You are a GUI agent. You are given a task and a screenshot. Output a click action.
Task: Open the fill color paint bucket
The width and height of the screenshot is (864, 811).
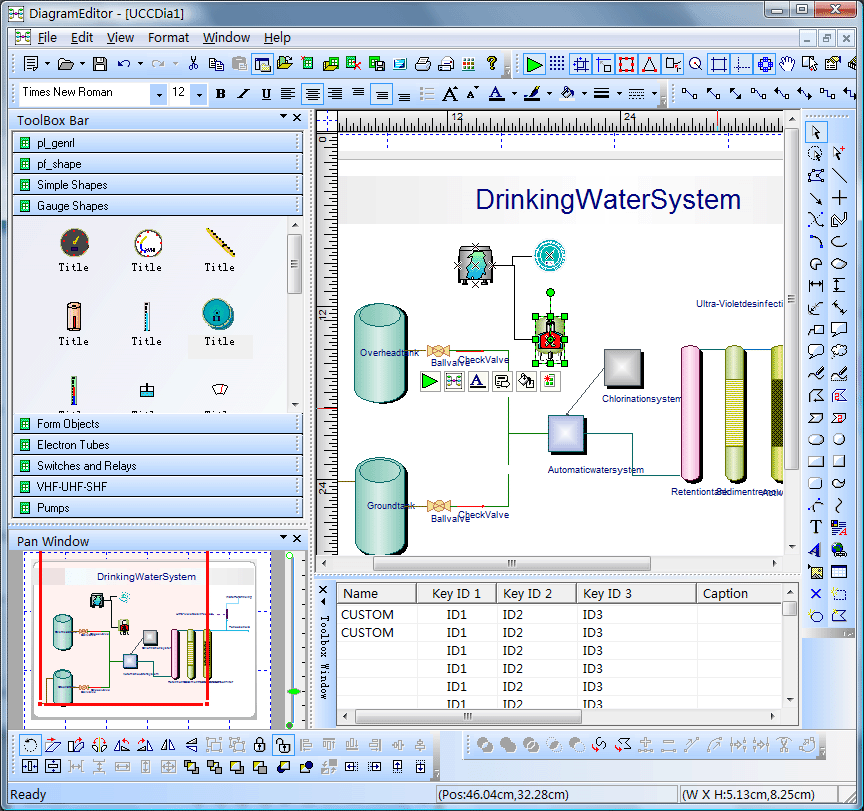[567, 94]
